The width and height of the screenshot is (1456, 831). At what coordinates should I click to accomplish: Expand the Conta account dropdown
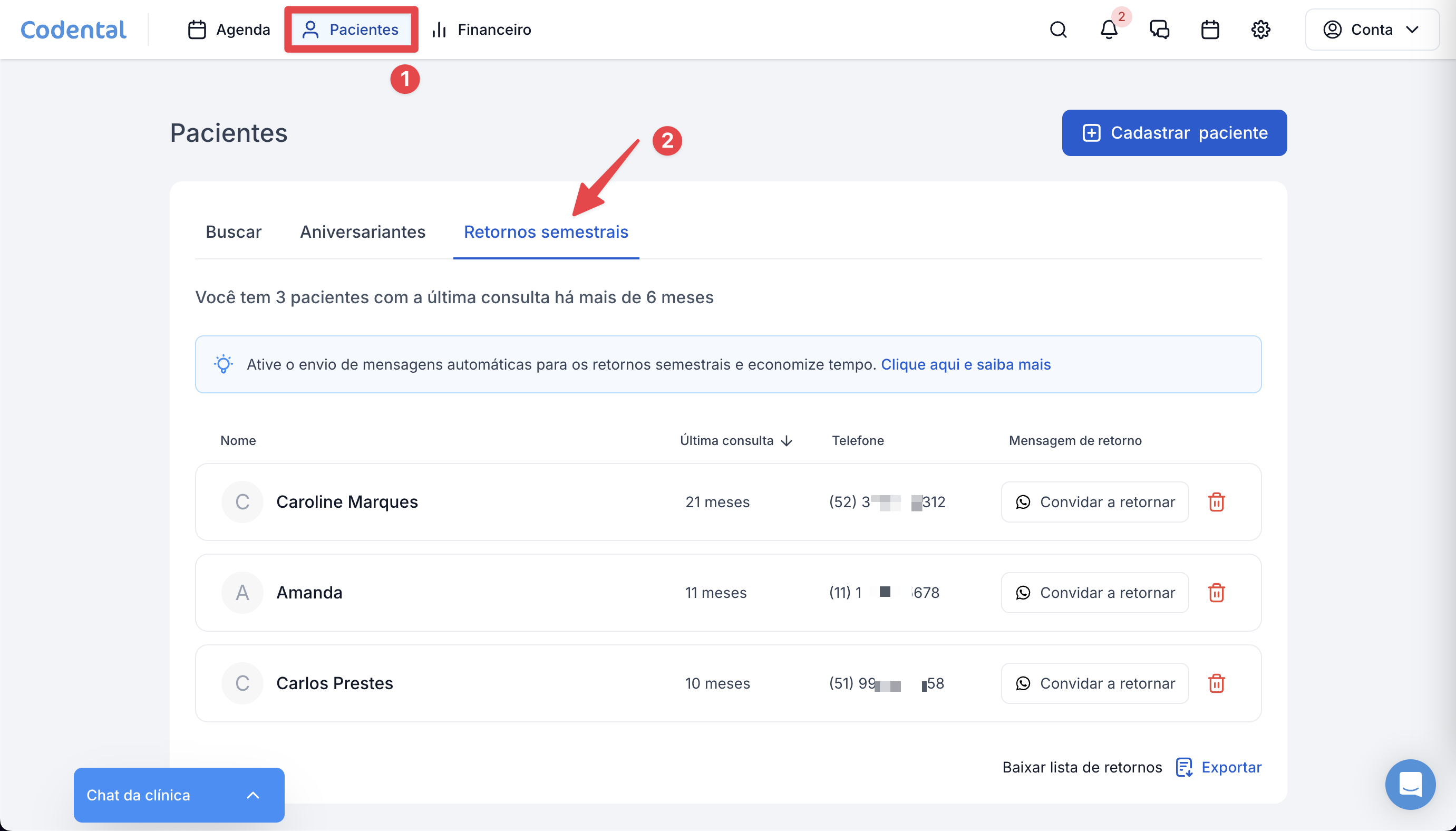1372,30
